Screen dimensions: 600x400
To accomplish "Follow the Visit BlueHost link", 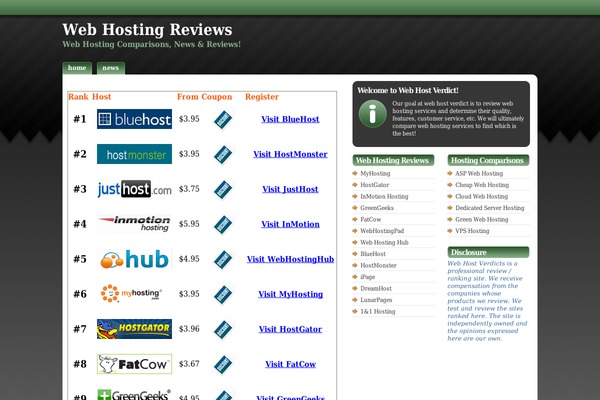I will click(x=290, y=119).
